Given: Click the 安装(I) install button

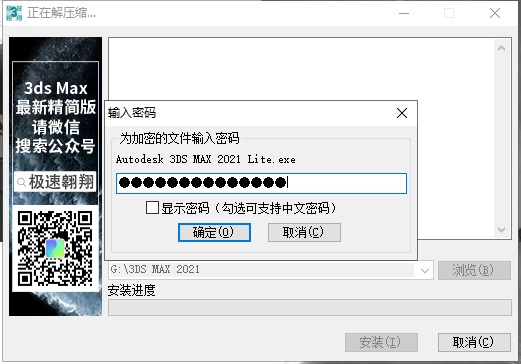Looking at the screenshot, I should (x=381, y=342).
